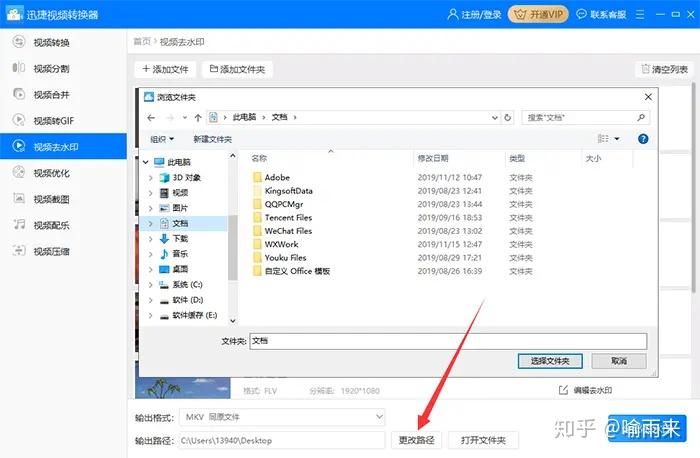Select the QQPCMgr folder
Screen dimensions: 700x458
pos(284,204)
